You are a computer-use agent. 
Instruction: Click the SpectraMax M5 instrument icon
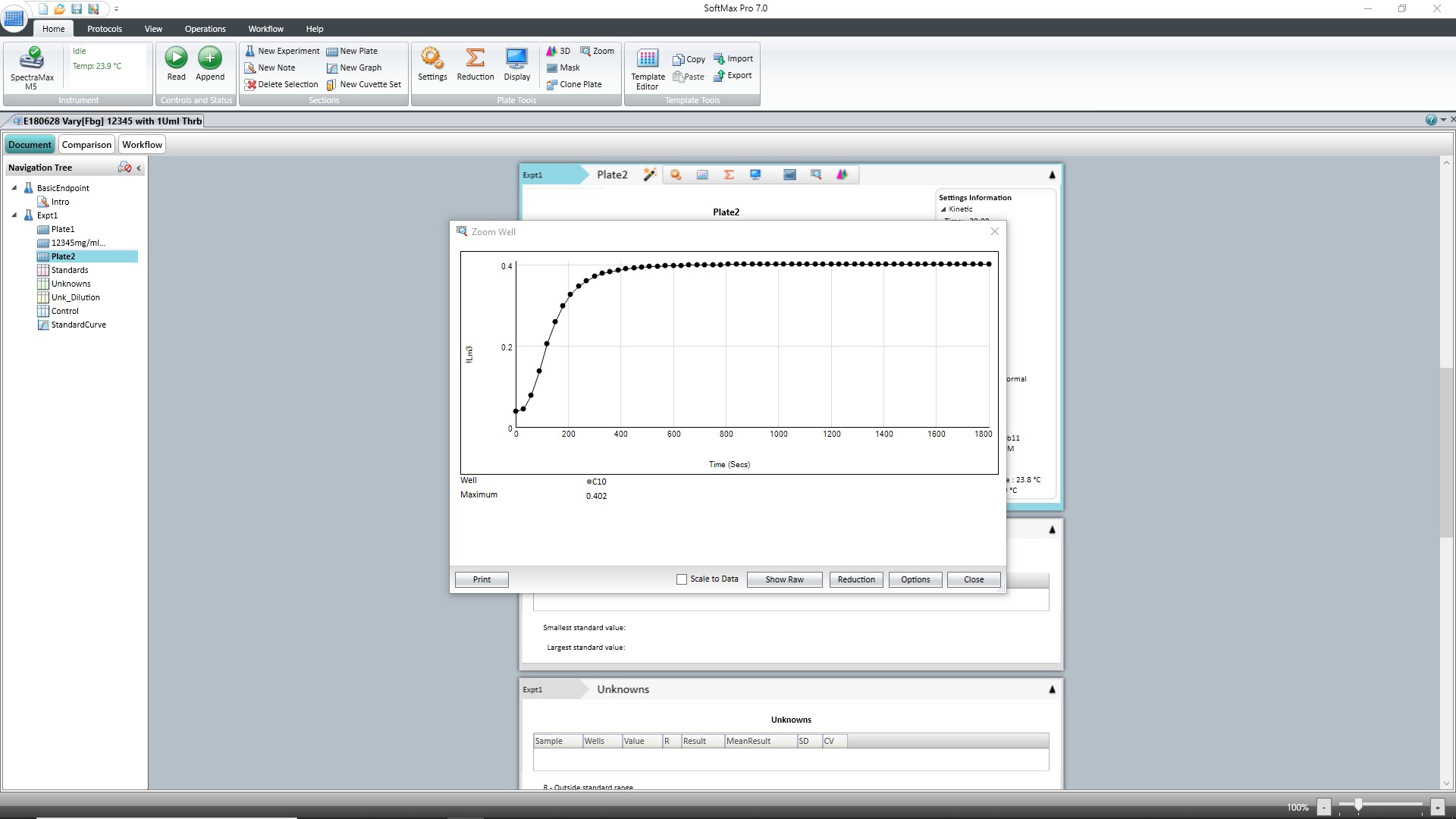pyautogui.click(x=32, y=58)
